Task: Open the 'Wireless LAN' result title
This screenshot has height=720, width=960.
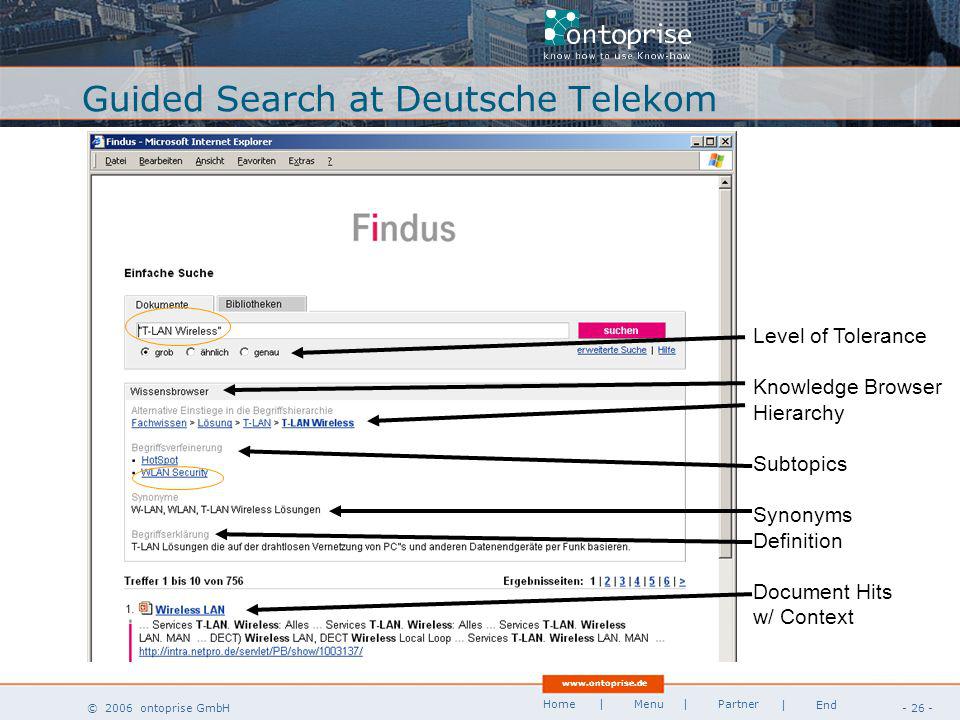Action: coord(190,610)
